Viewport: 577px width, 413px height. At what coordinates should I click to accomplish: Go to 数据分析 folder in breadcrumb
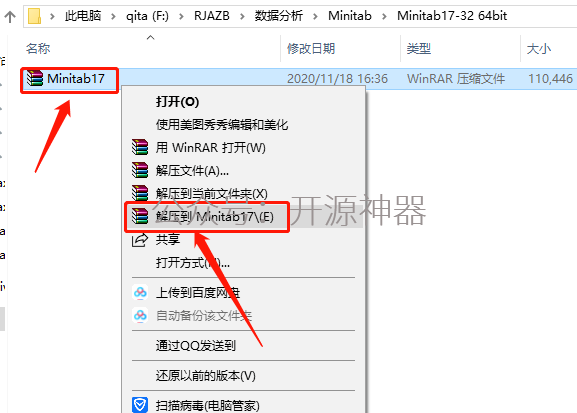tap(279, 16)
